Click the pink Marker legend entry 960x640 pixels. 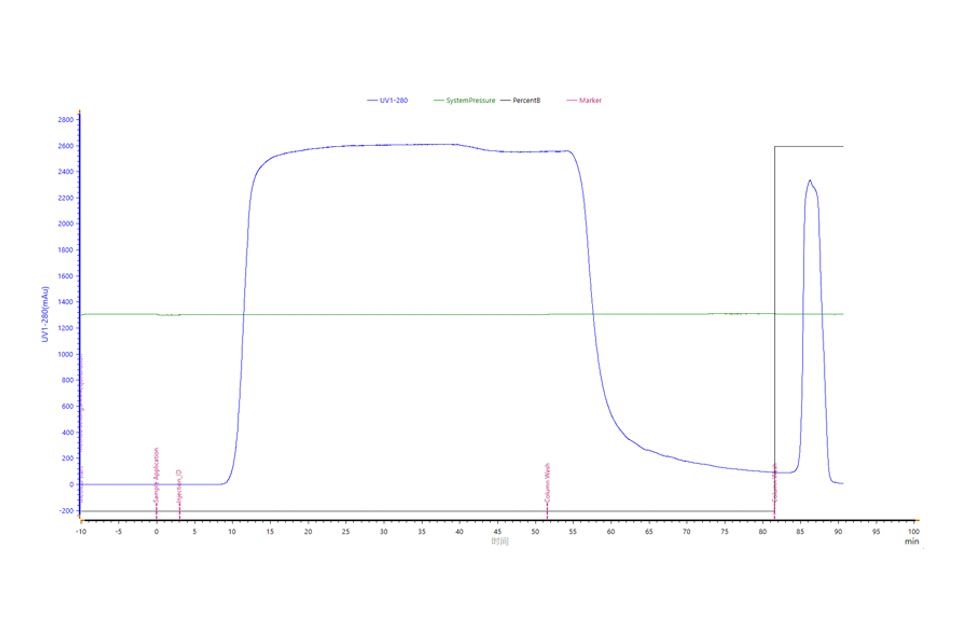coord(590,100)
